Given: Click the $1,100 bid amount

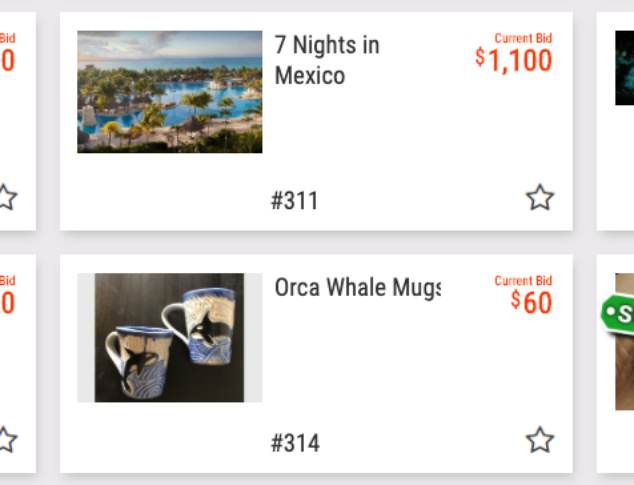Looking at the screenshot, I should pyautogui.click(x=514, y=60).
